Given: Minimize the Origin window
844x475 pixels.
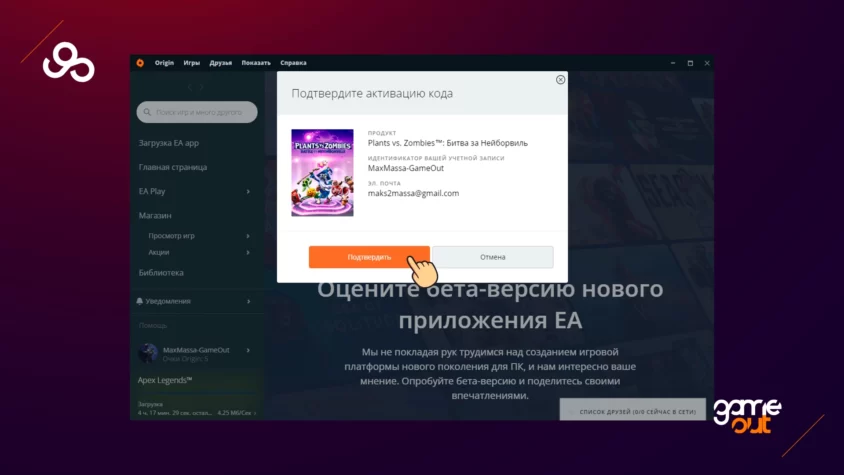Looking at the screenshot, I should tap(673, 63).
